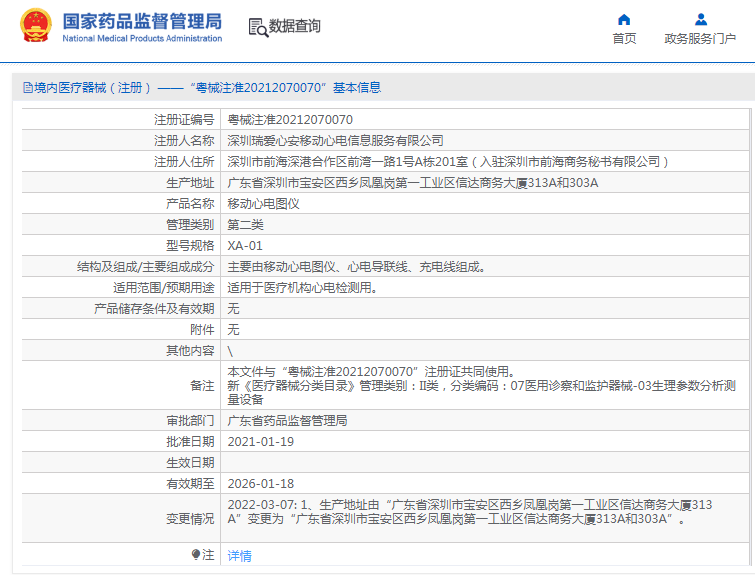Click the 注 label in last row
This screenshot has width=755, height=575.
(208, 555)
